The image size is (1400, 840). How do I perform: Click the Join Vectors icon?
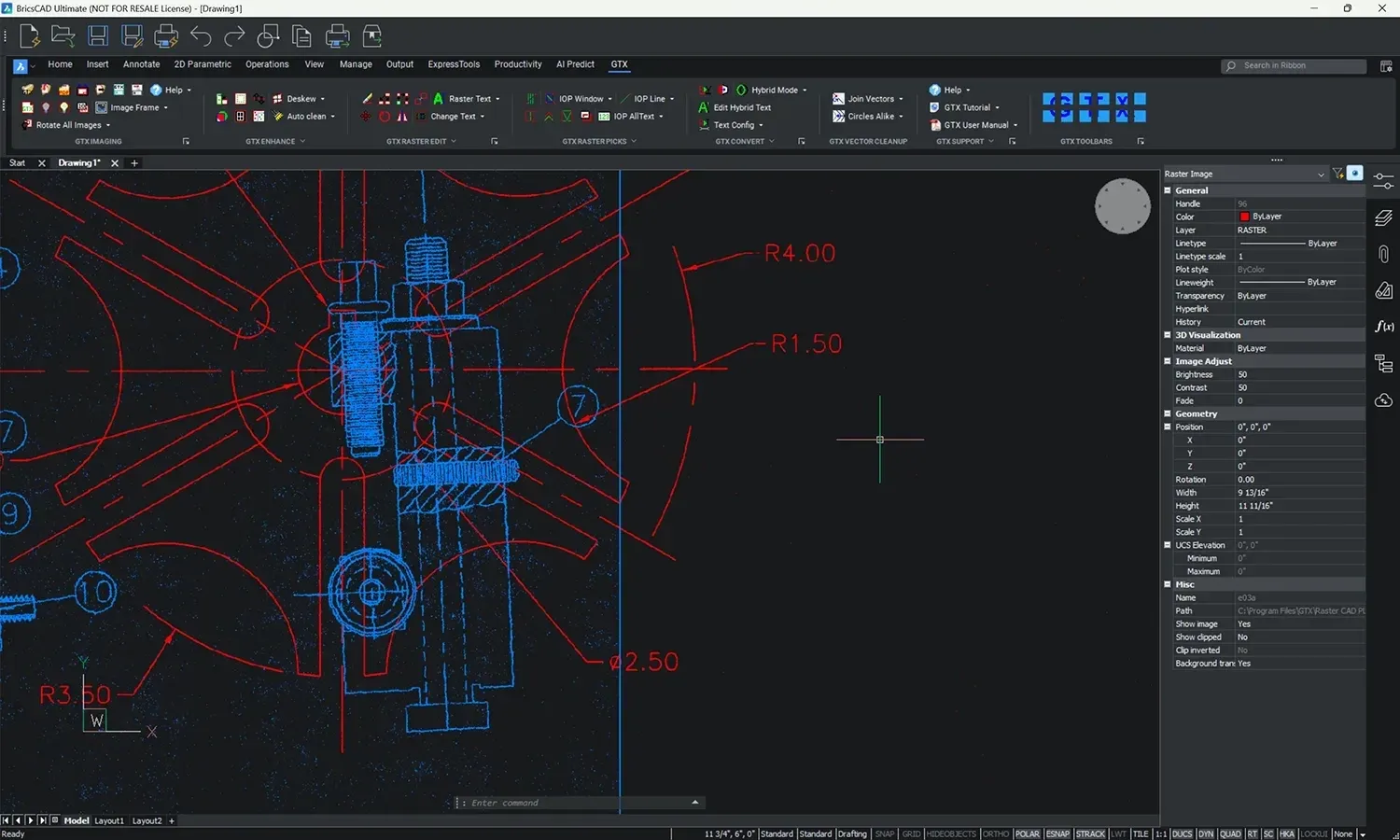coord(838,98)
